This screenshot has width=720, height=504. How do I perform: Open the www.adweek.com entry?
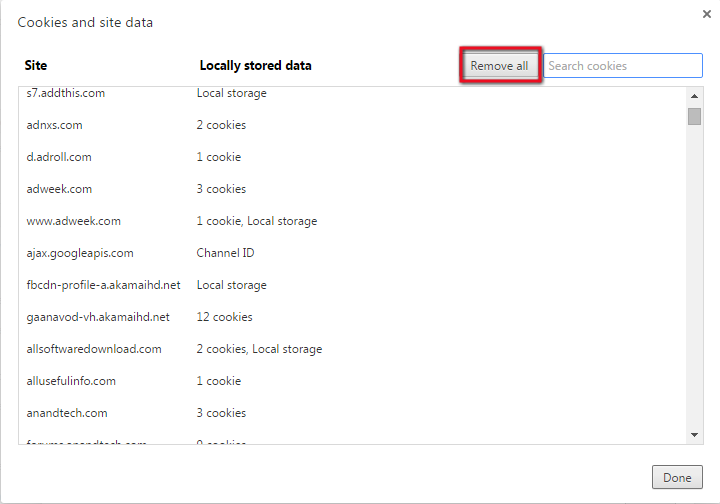click(73, 221)
